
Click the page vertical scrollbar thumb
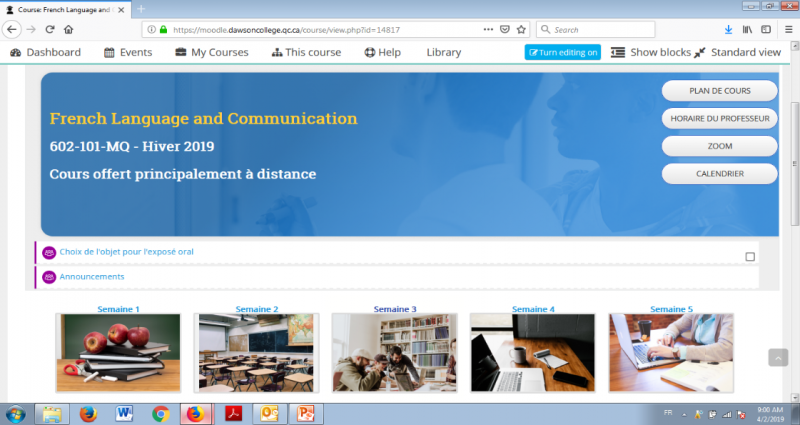tap(795, 163)
